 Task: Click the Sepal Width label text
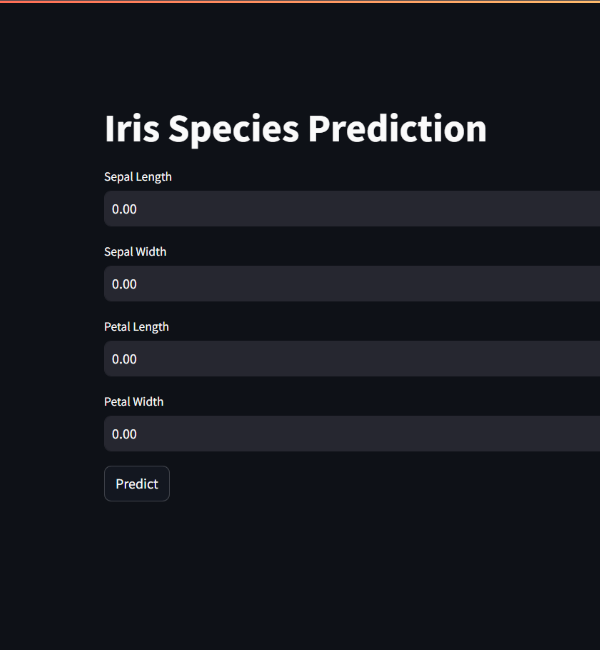(135, 252)
